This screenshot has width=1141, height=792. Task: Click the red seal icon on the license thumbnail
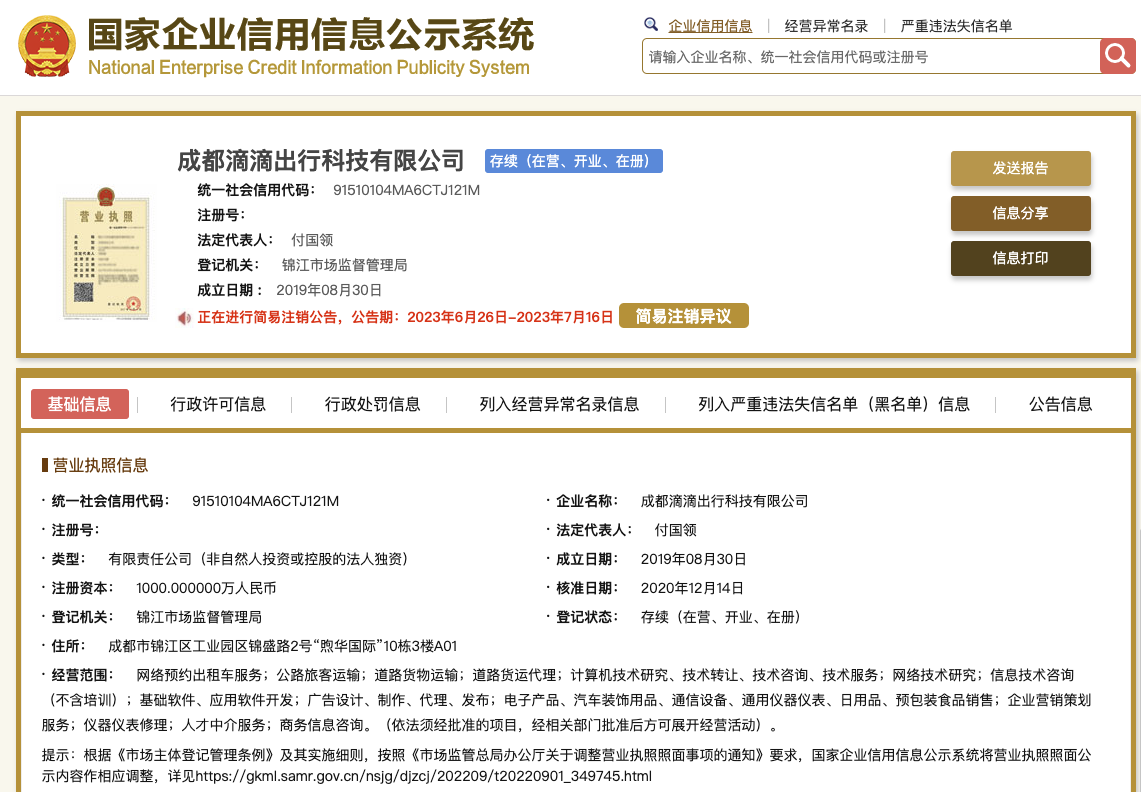(133, 303)
